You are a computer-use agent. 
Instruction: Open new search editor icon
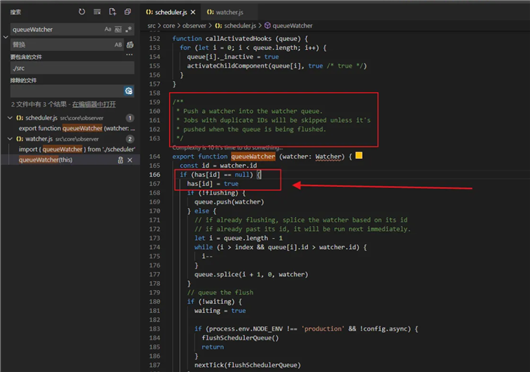[112, 12]
